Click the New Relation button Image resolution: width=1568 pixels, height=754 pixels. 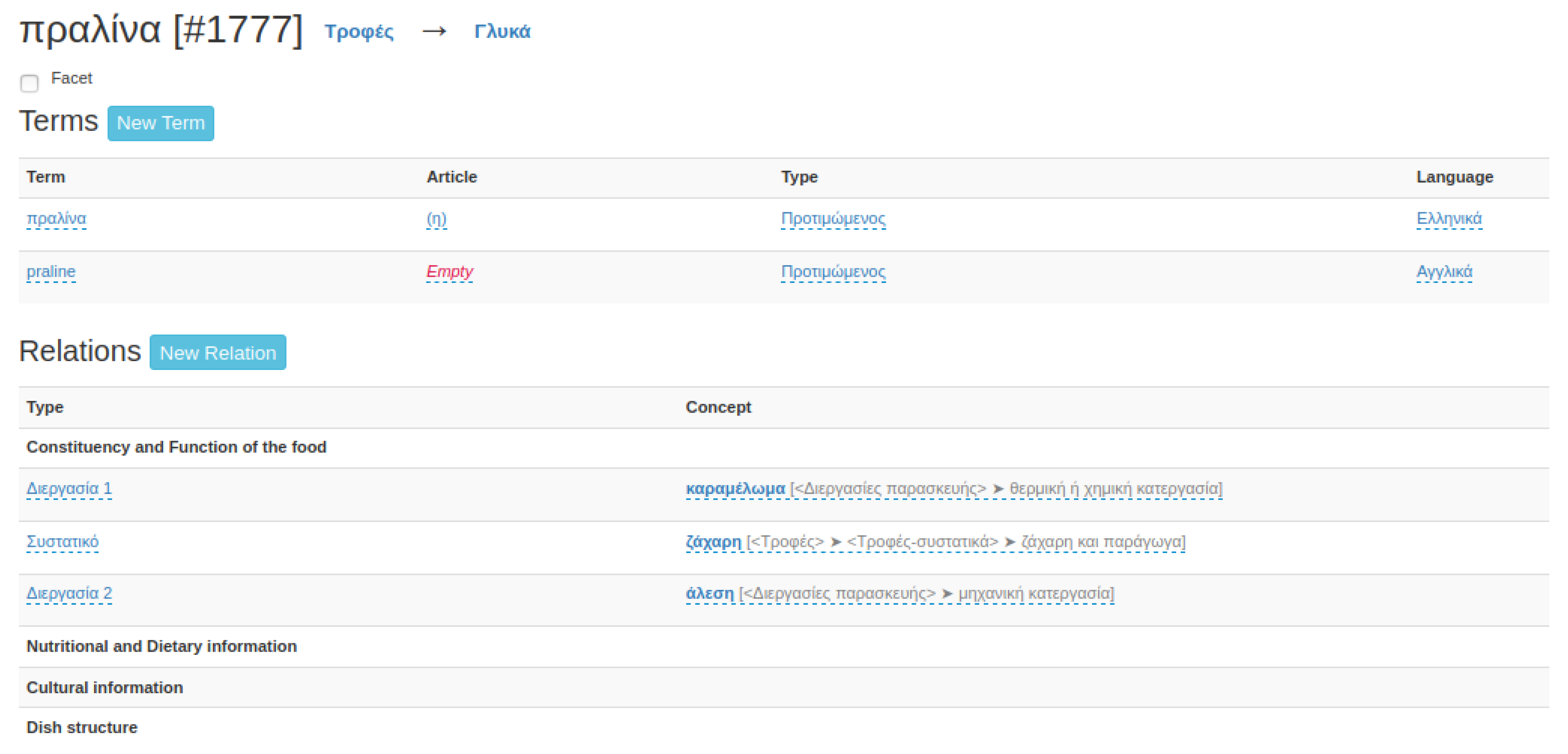pyautogui.click(x=217, y=353)
